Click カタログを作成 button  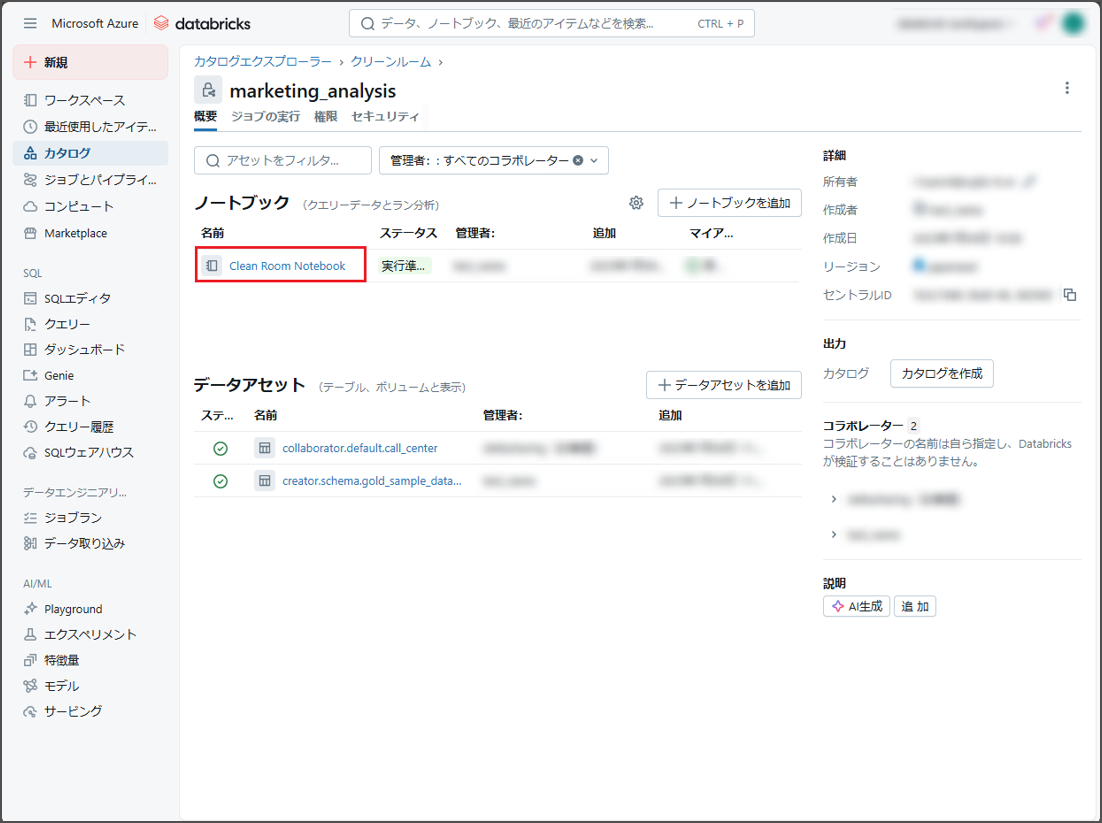pyautogui.click(x=942, y=373)
